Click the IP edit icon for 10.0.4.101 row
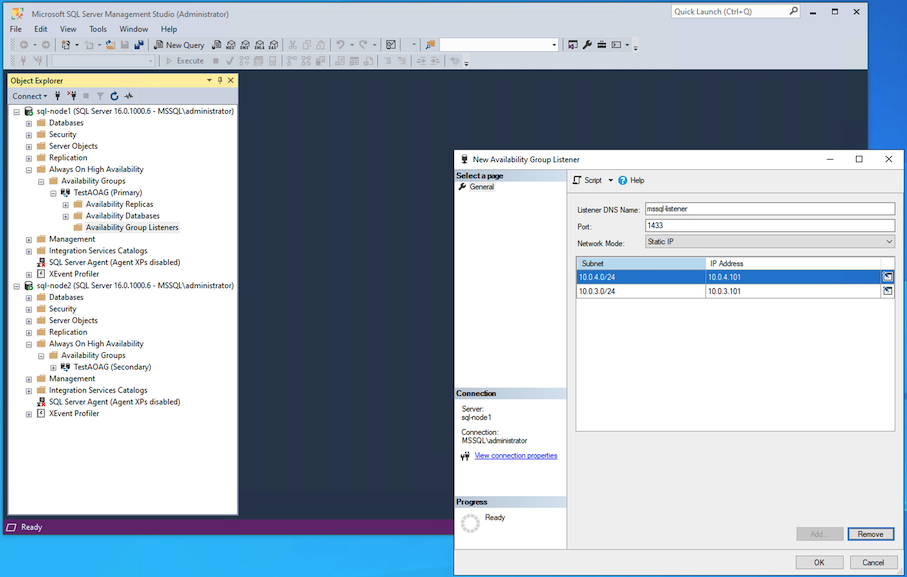Image resolution: width=907 pixels, height=577 pixels. tap(887, 277)
